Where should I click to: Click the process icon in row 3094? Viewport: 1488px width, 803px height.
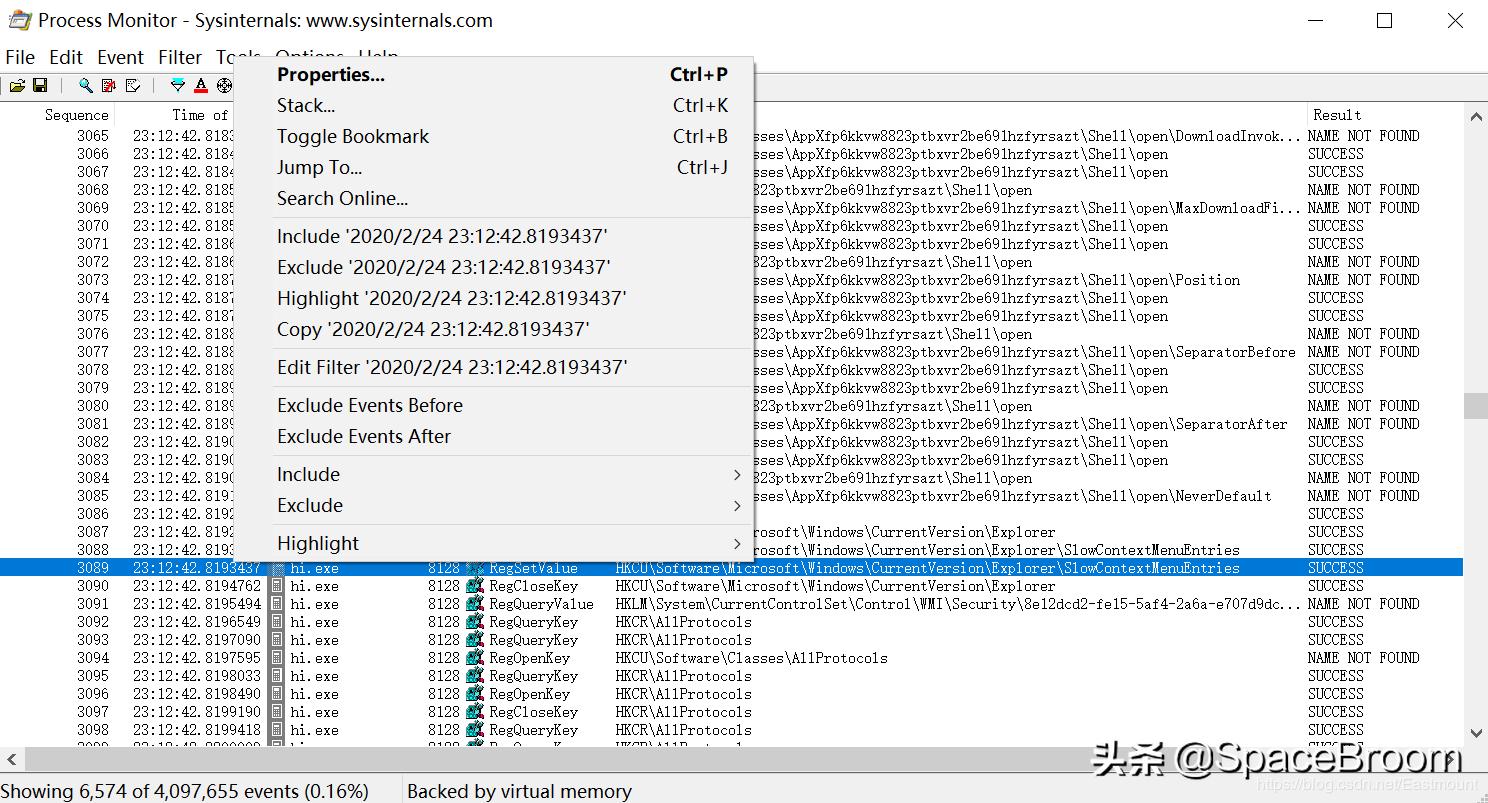tap(278, 658)
